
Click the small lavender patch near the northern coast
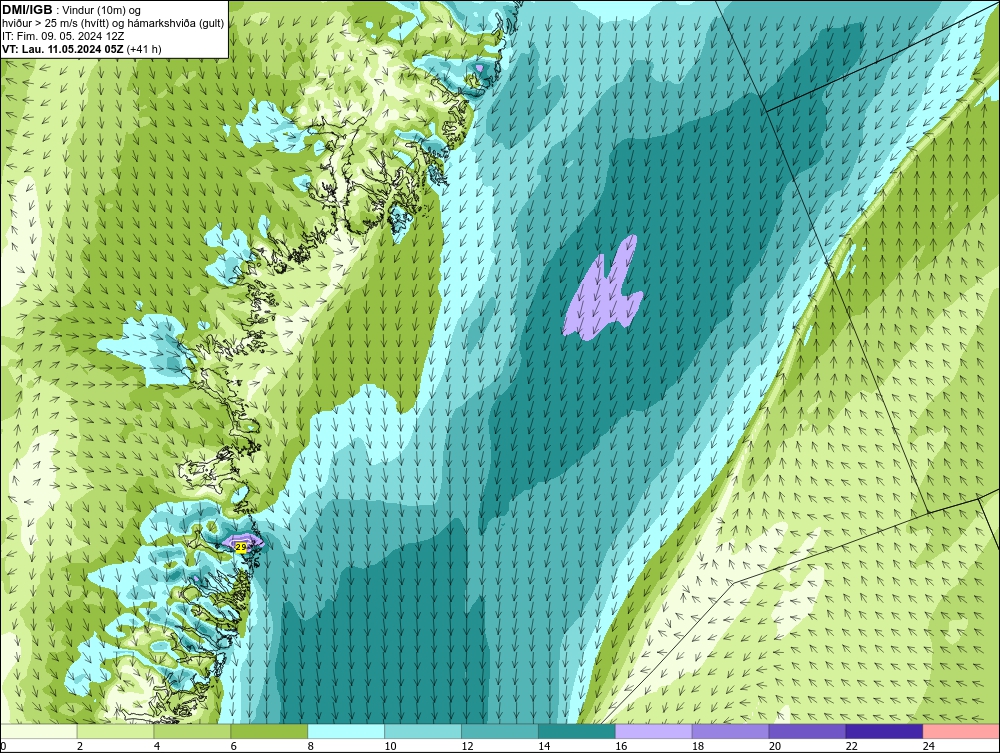click(479, 67)
